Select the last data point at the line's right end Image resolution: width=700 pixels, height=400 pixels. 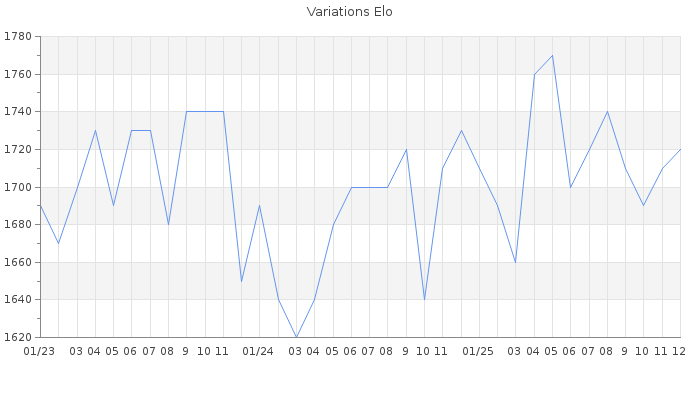(x=680, y=149)
